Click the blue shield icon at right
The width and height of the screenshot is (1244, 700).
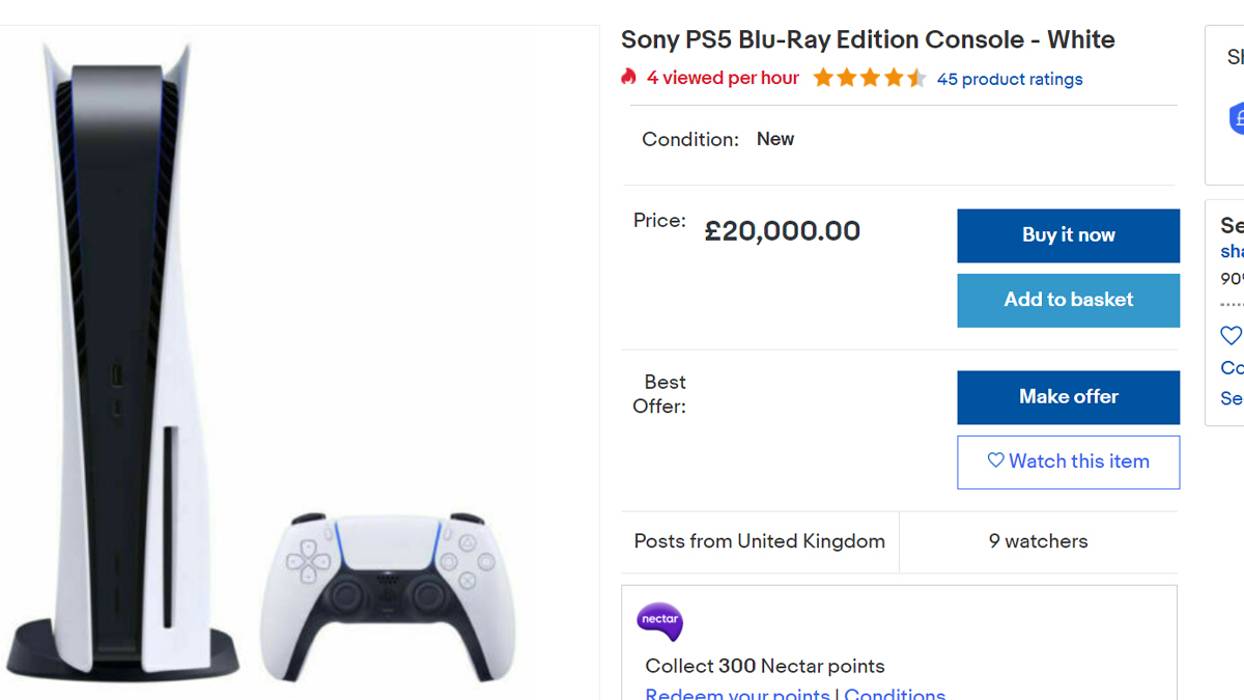(1236, 118)
